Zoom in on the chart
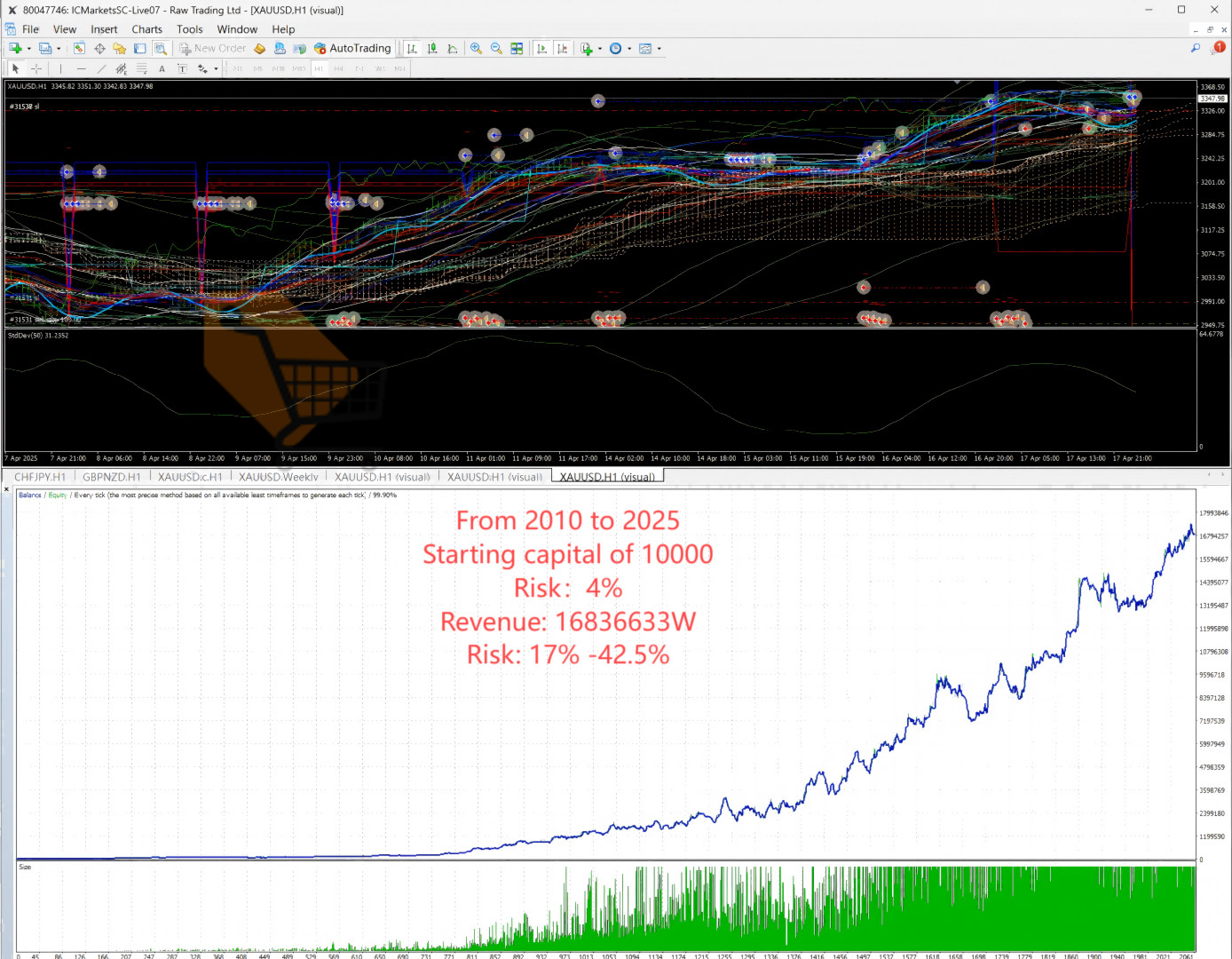Screen dimensions: 1232x959 click(476, 48)
